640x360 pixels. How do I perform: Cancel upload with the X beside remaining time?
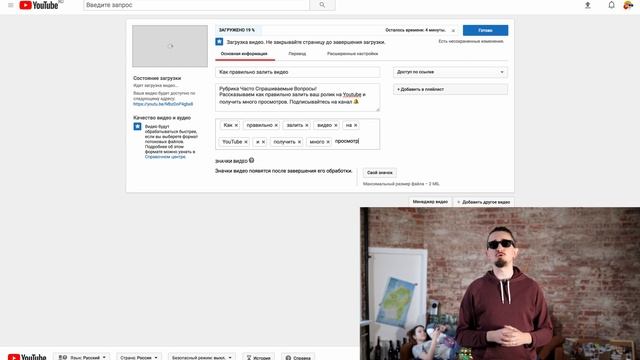[x=453, y=31]
